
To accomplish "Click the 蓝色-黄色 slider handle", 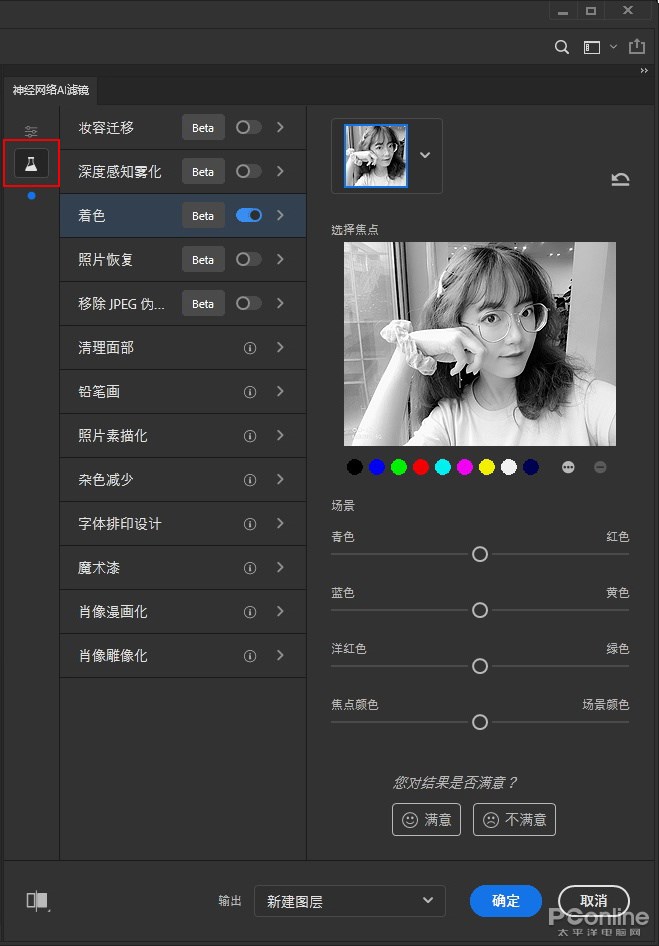I will click(480, 611).
